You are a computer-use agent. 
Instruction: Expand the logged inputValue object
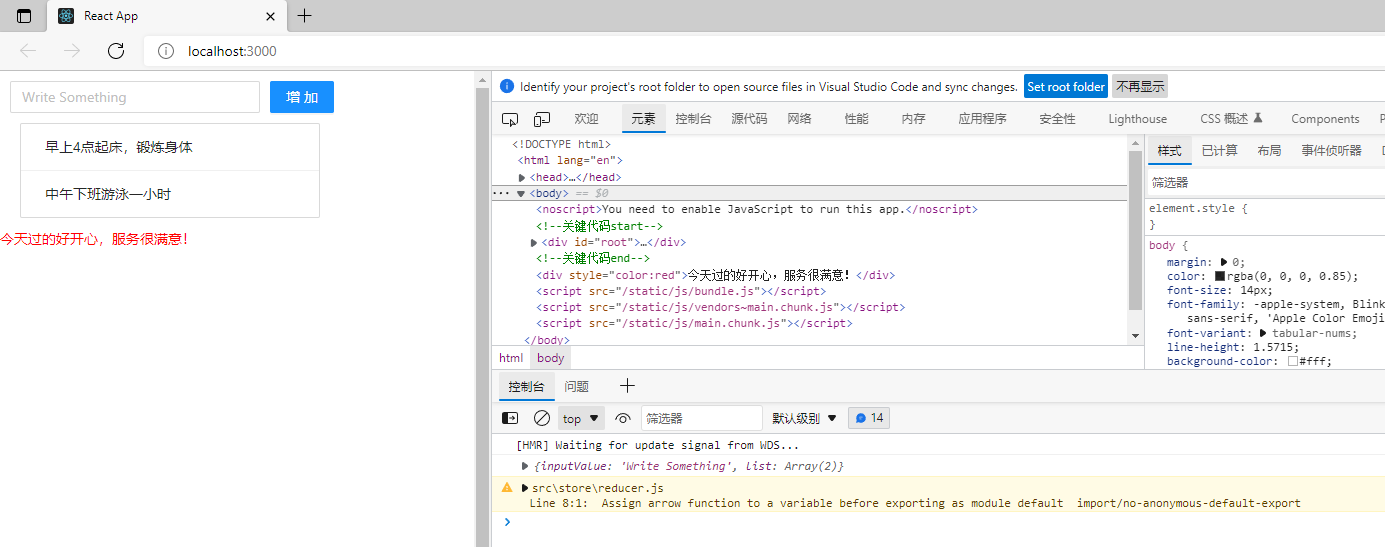(x=526, y=466)
